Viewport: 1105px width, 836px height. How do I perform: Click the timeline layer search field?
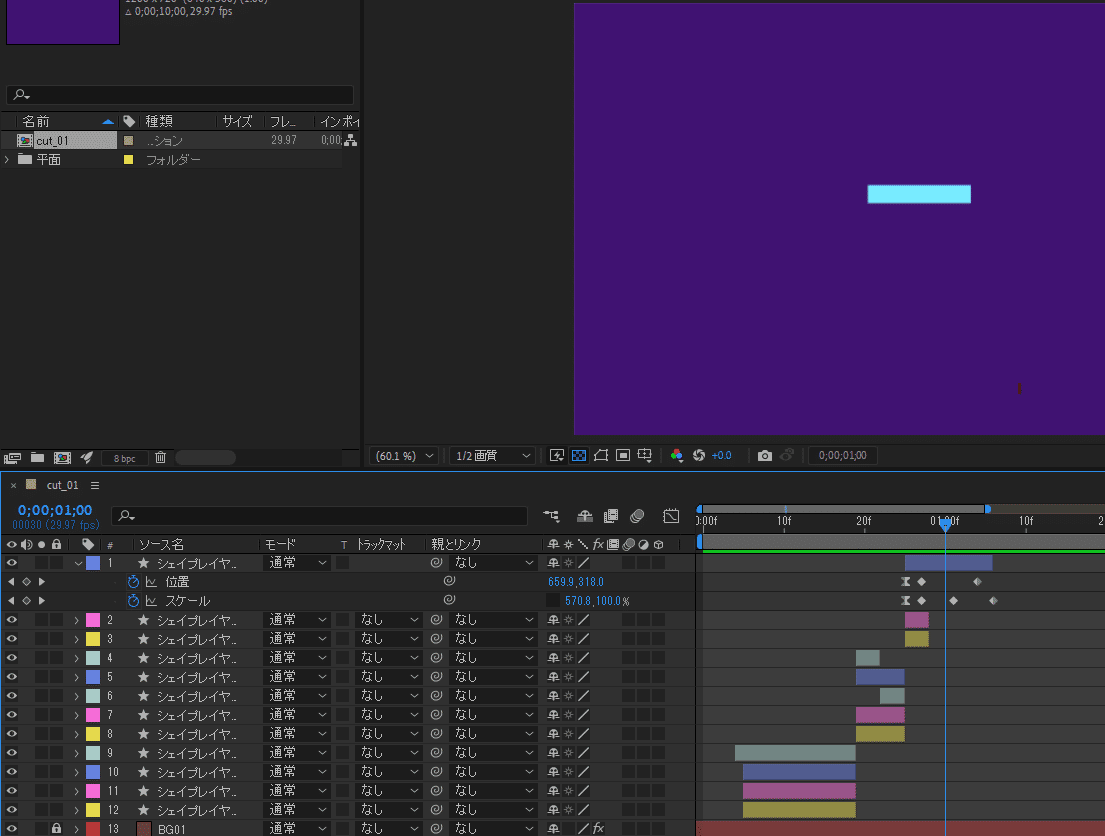click(x=320, y=516)
